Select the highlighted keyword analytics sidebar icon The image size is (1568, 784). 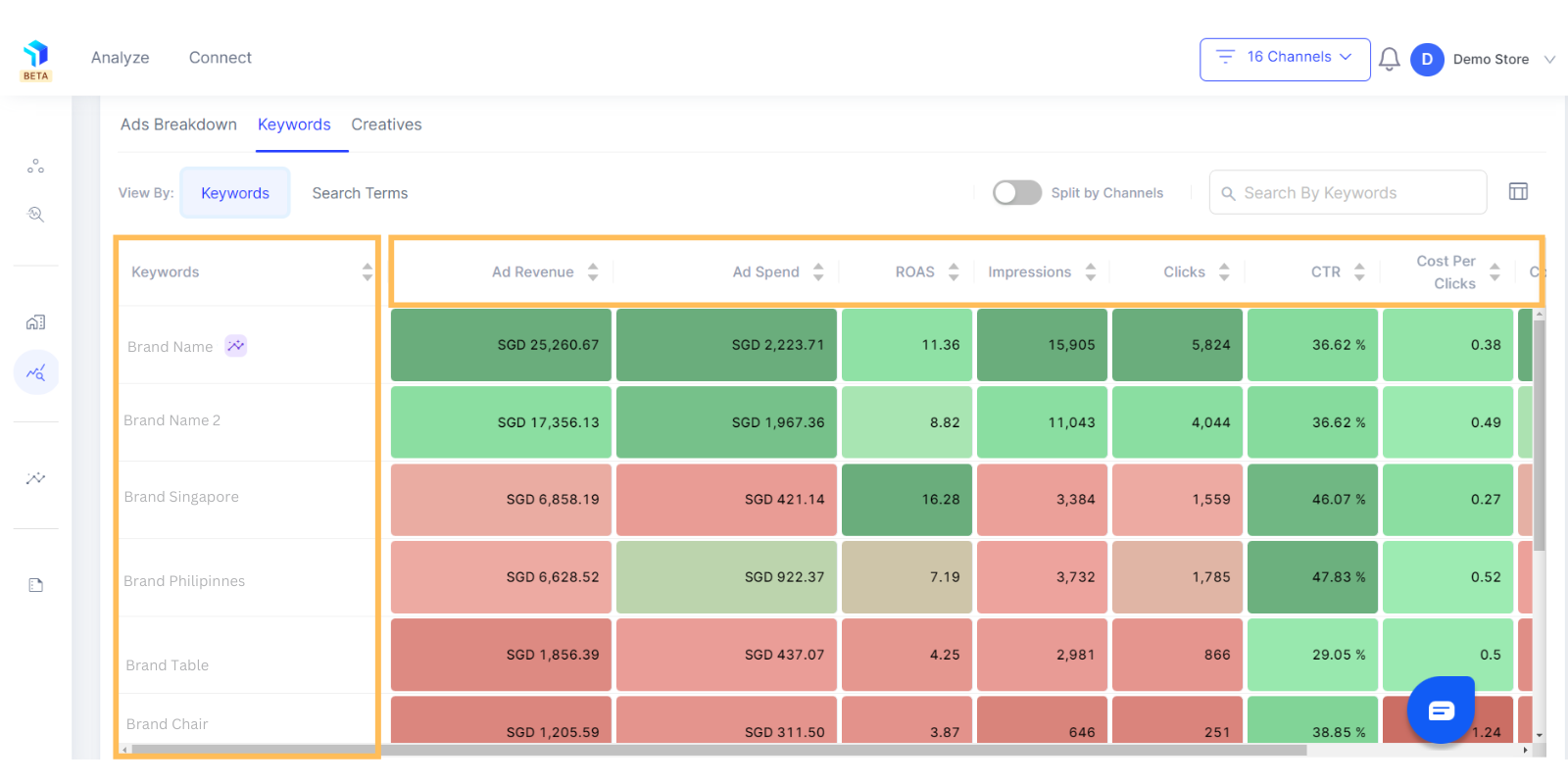click(36, 372)
